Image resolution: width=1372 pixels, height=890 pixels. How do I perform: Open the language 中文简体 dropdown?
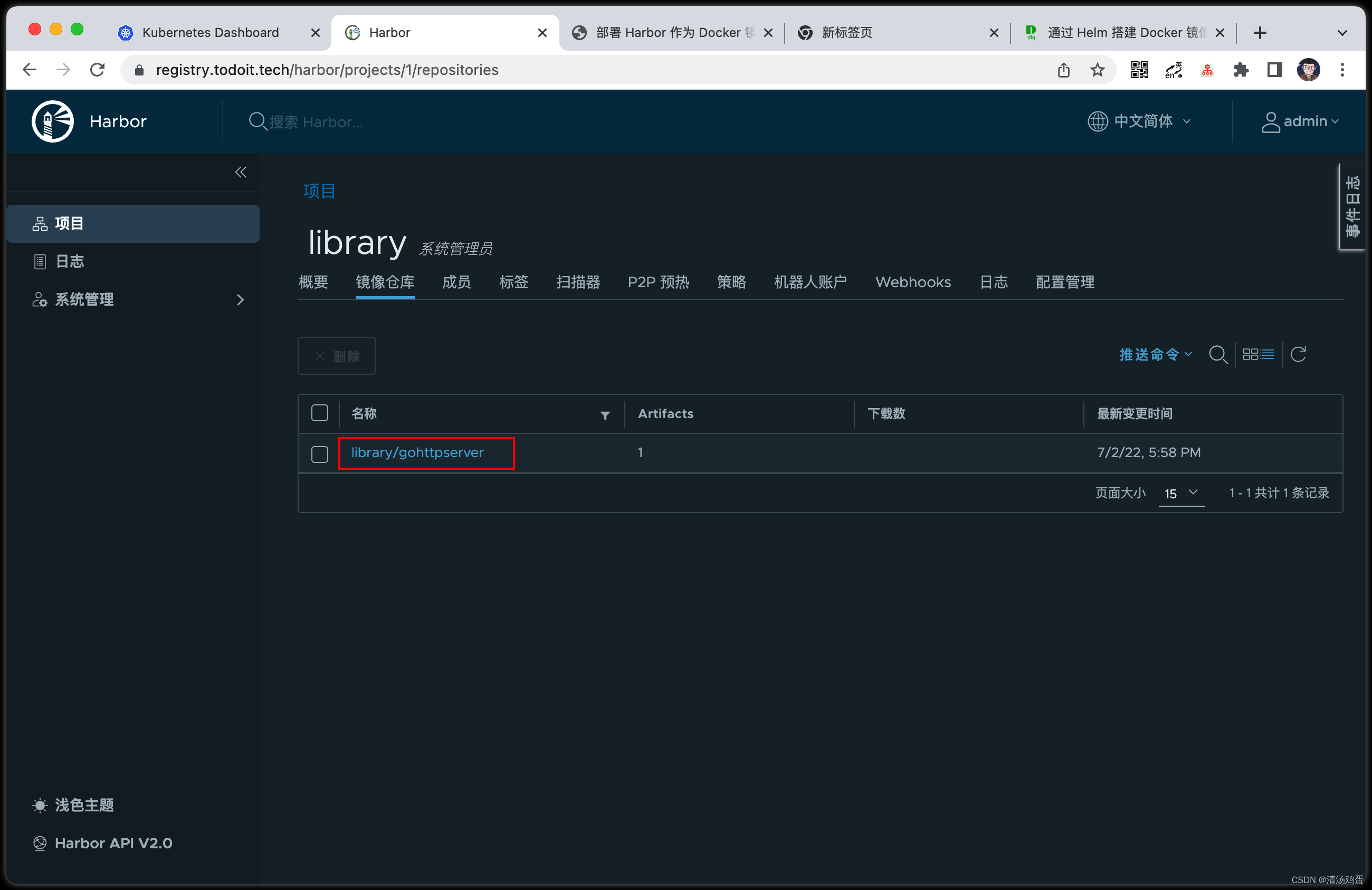1139,121
